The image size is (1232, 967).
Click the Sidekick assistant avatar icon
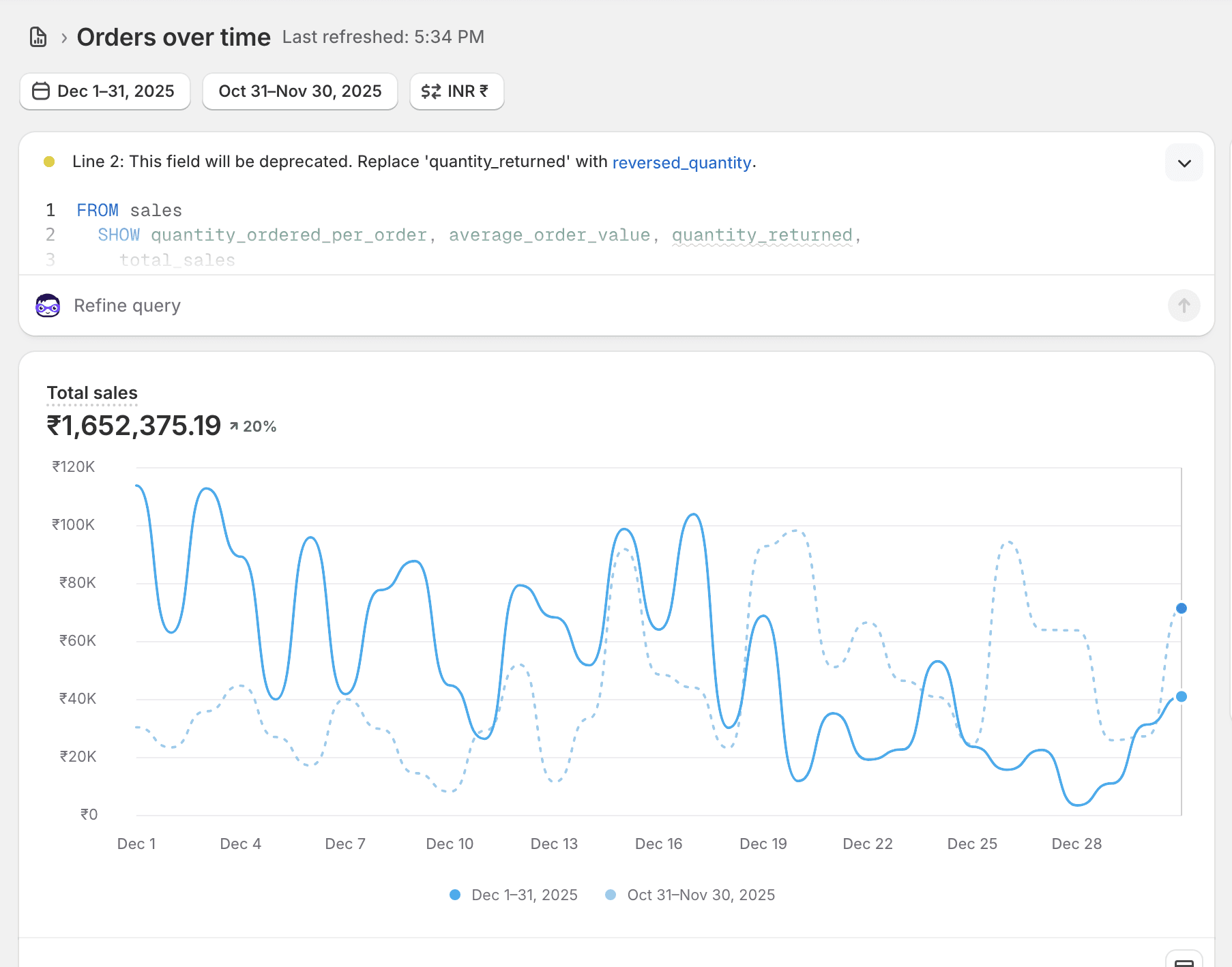pyautogui.click(x=48, y=306)
